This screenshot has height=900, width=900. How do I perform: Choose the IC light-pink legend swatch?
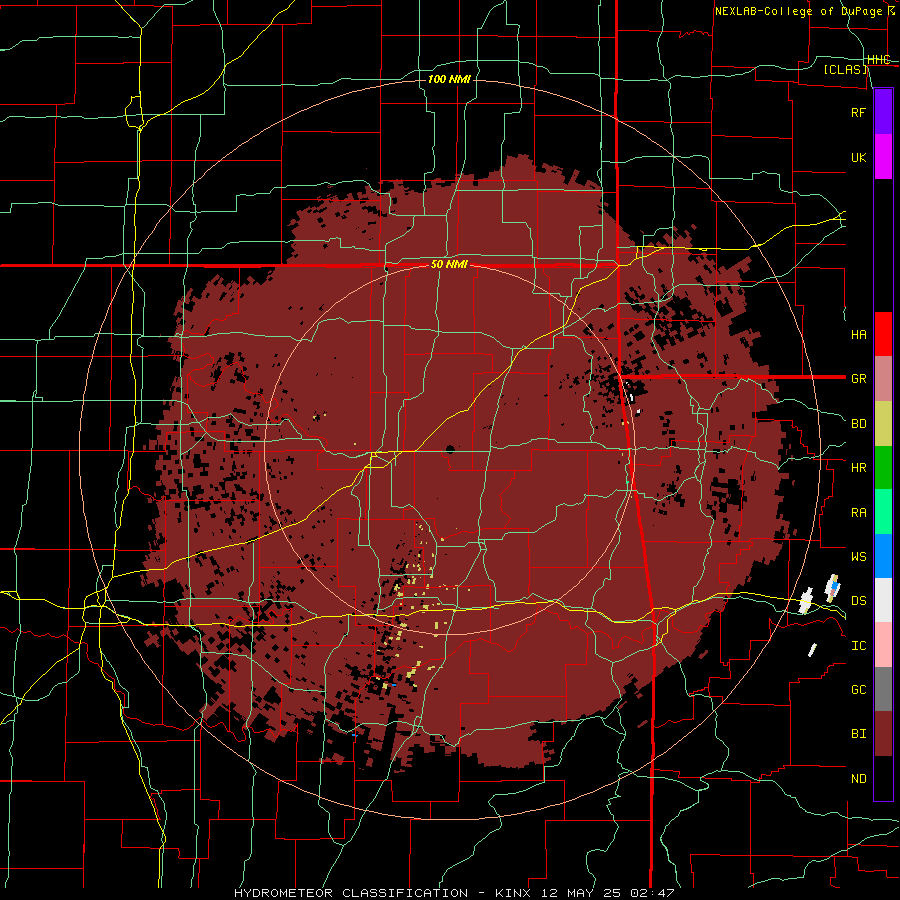tap(883, 645)
